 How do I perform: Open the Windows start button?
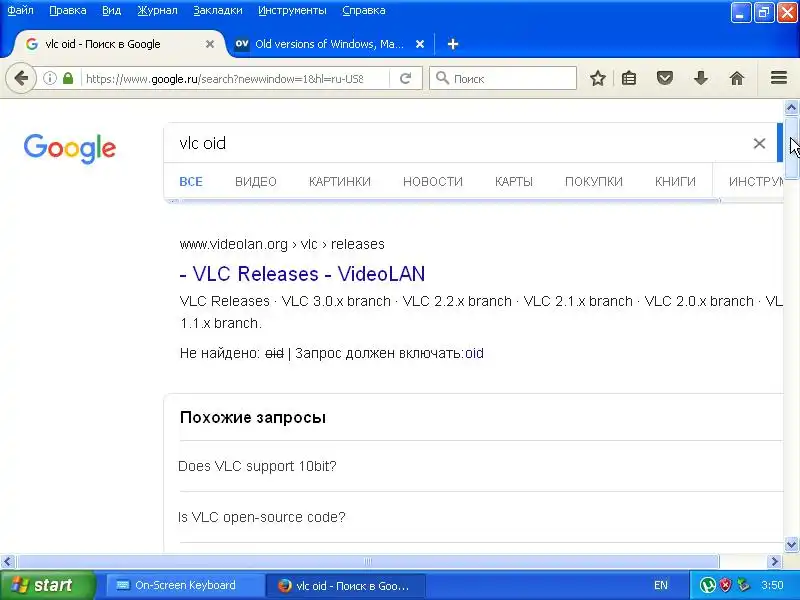point(47,585)
